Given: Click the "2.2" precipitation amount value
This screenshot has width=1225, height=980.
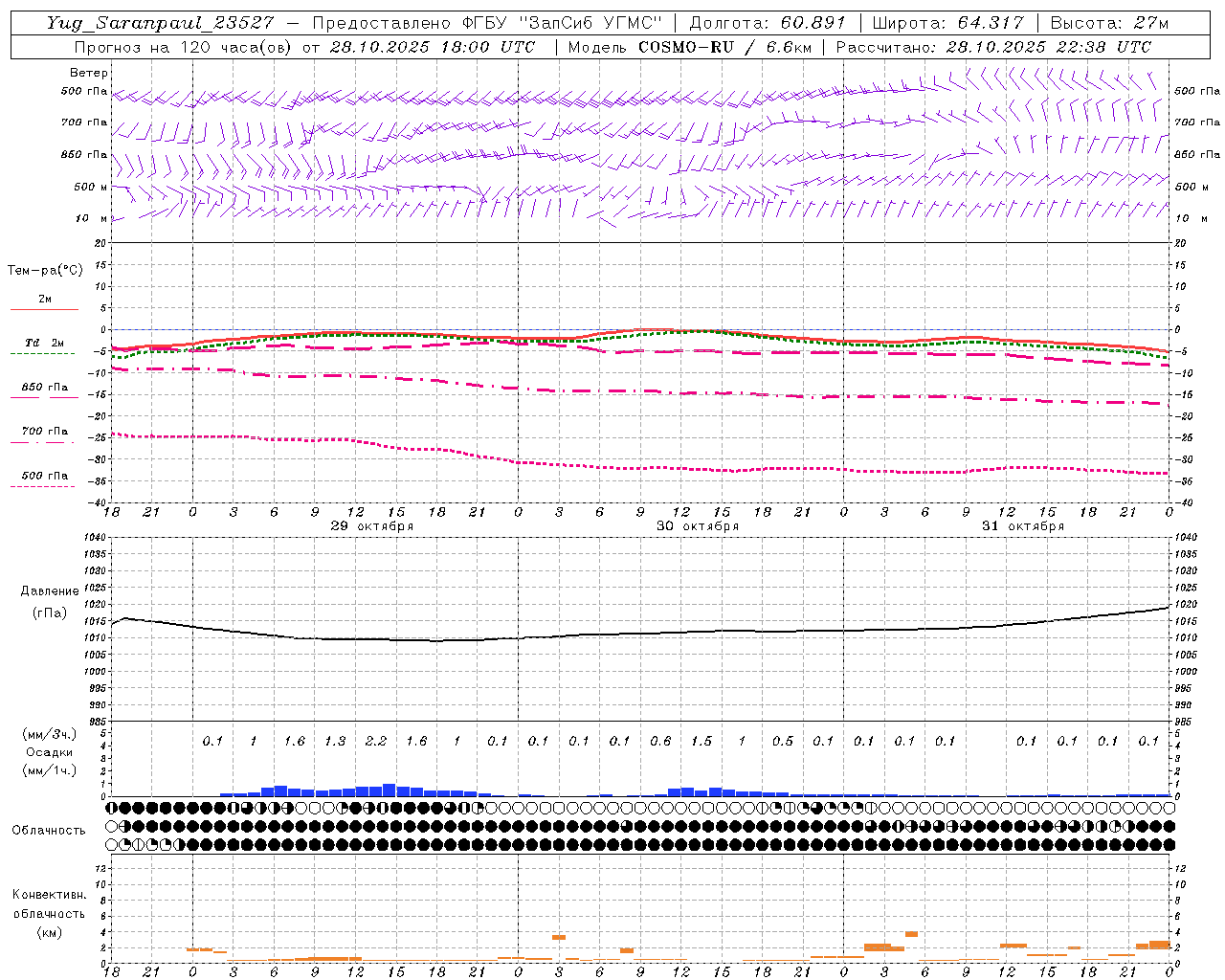Looking at the screenshot, I should (x=376, y=742).
